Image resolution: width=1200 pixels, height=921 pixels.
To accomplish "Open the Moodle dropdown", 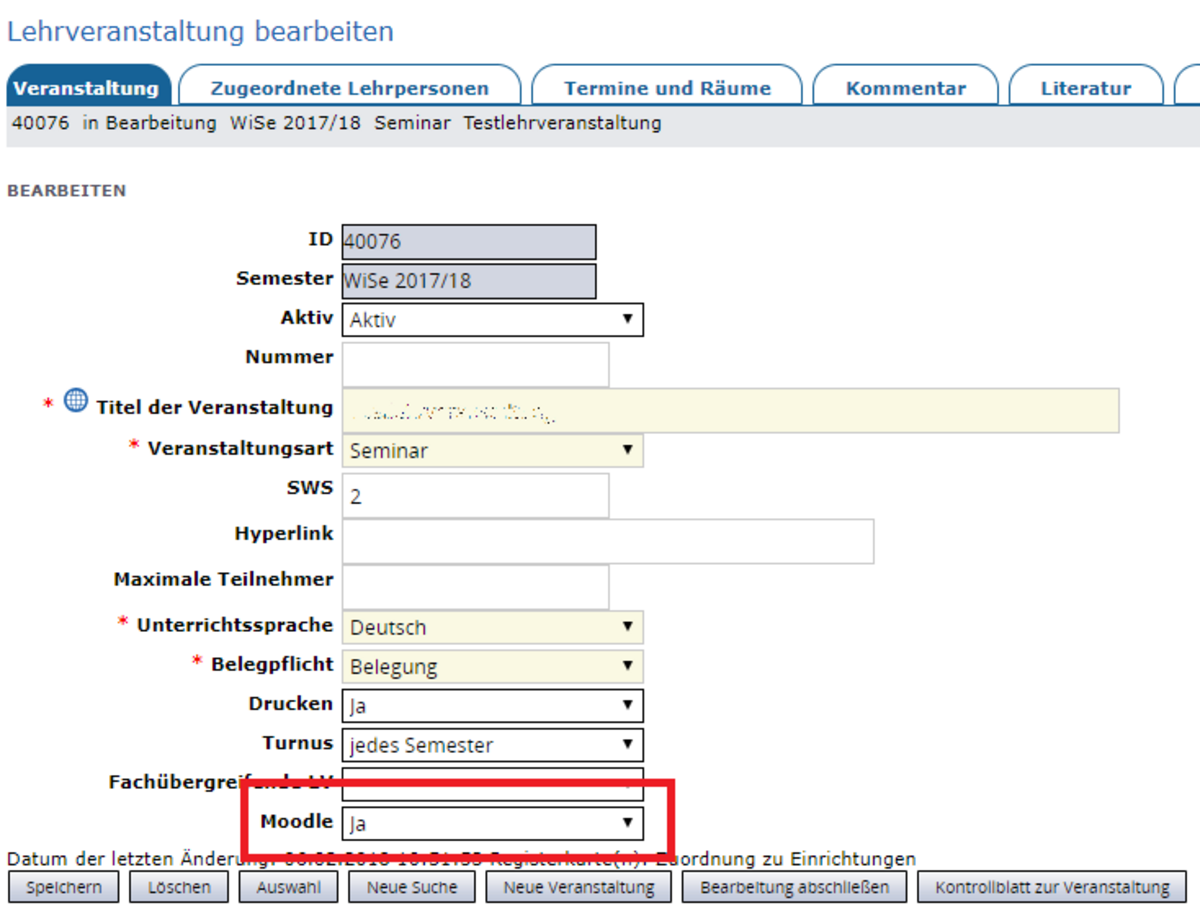I will pos(492,824).
